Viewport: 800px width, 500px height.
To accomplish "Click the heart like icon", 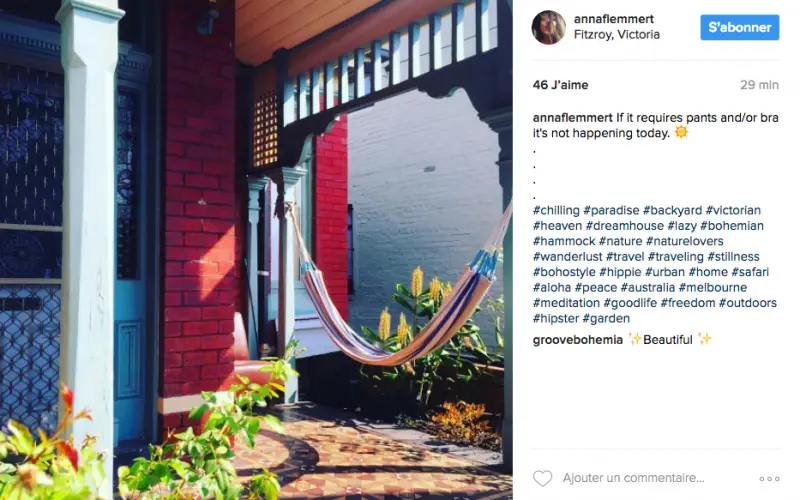I will [542, 478].
